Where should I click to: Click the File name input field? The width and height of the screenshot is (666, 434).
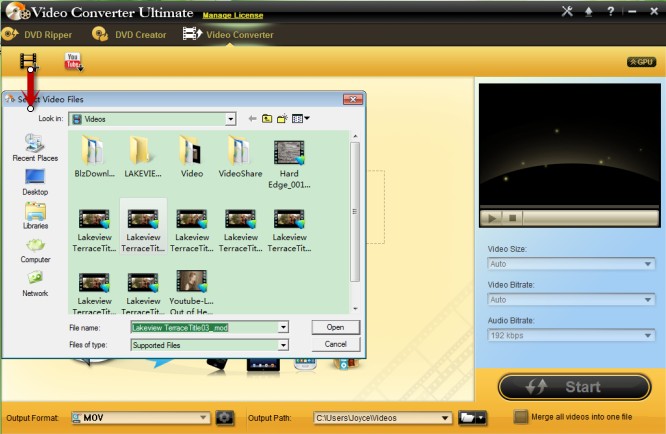click(205, 327)
